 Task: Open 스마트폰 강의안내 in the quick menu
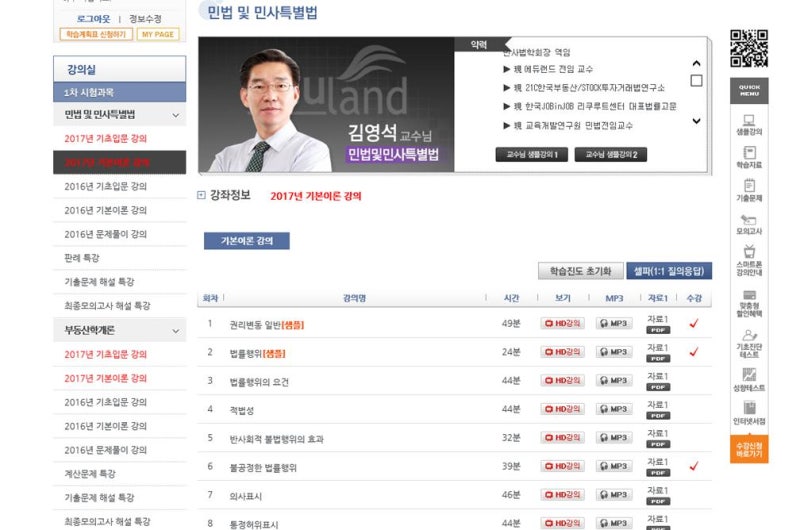tap(749, 261)
